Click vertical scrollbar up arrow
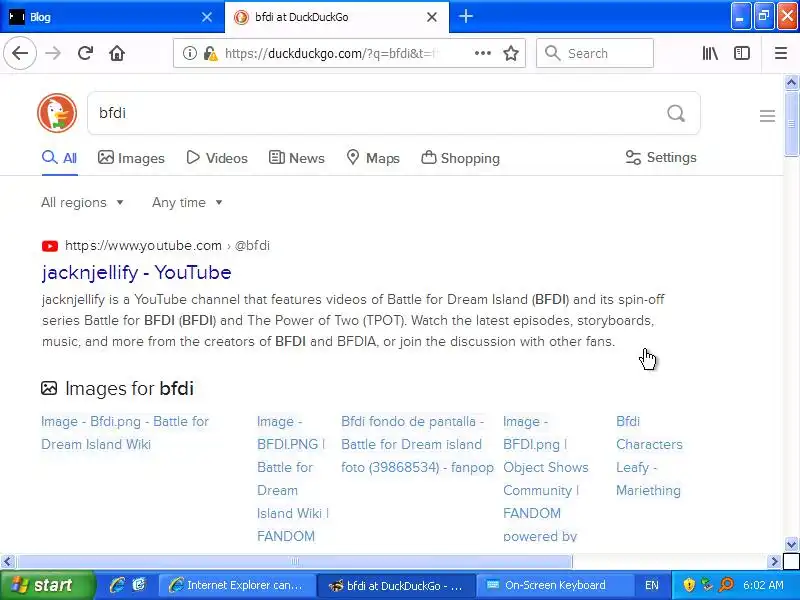The width and height of the screenshot is (800, 600). [x=791, y=82]
